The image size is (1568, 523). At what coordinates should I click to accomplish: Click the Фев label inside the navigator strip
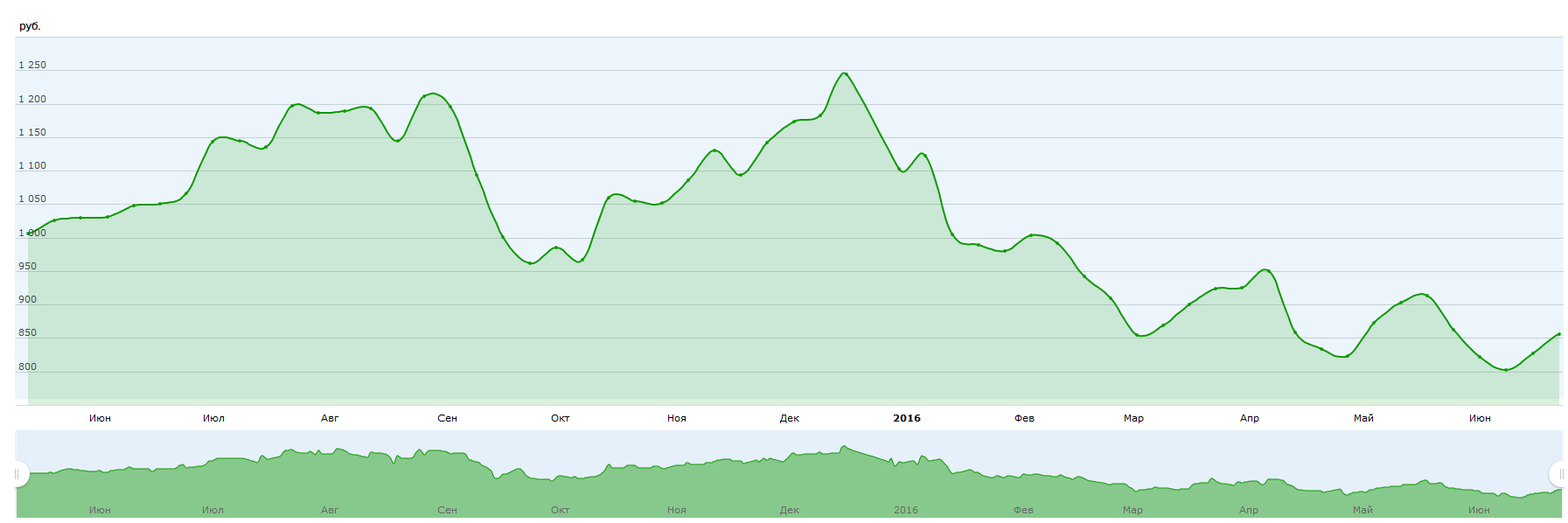coord(1023,510)
